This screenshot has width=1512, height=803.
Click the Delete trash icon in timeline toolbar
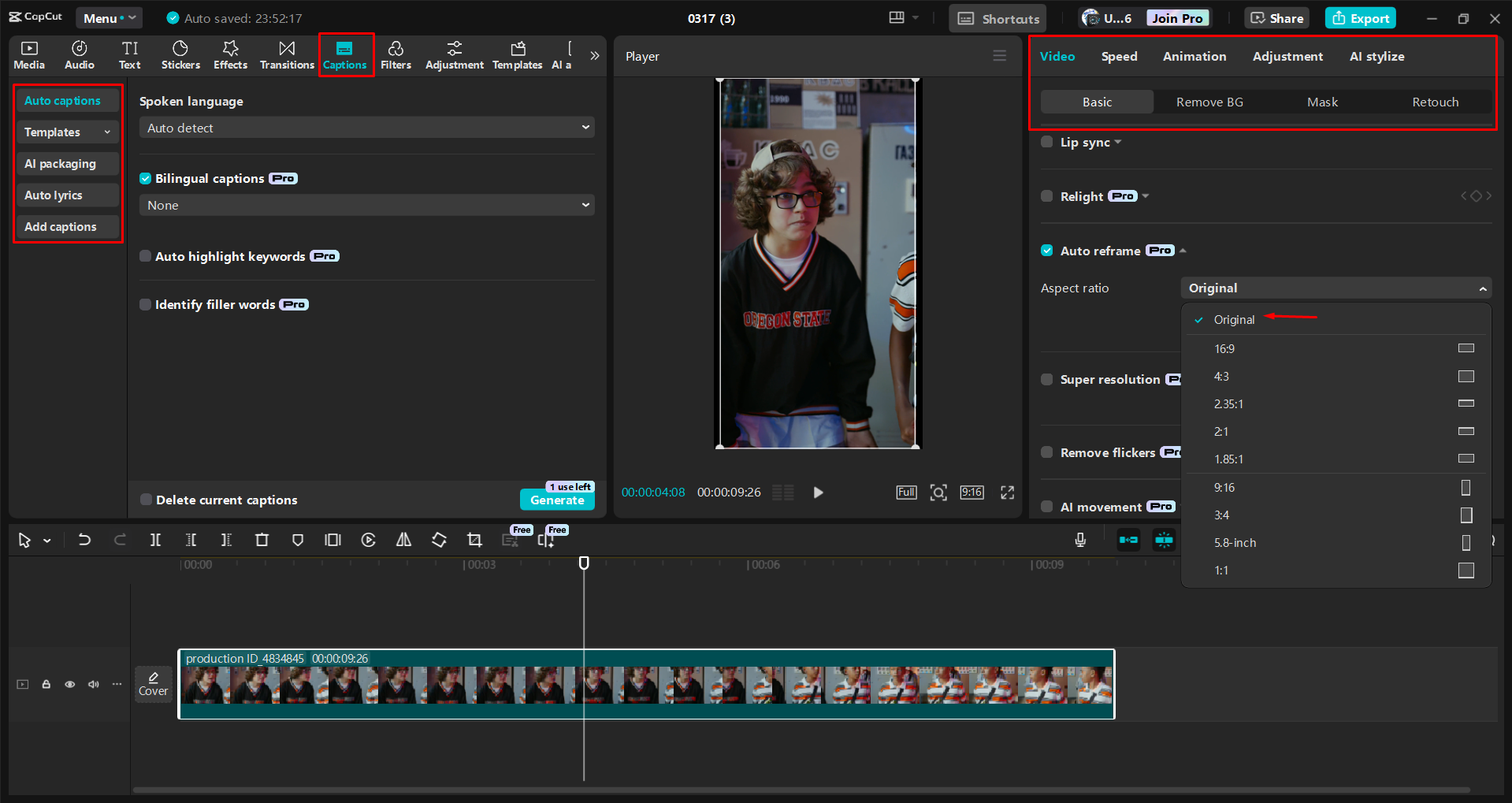tap(262, 540)
